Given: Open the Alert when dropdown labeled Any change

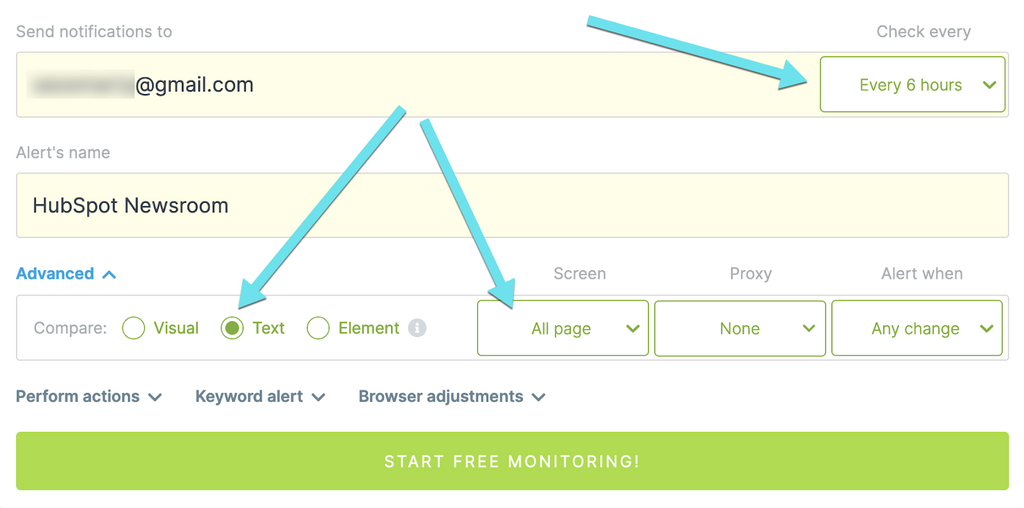Looking at the screenshot, I should (916, 328).
